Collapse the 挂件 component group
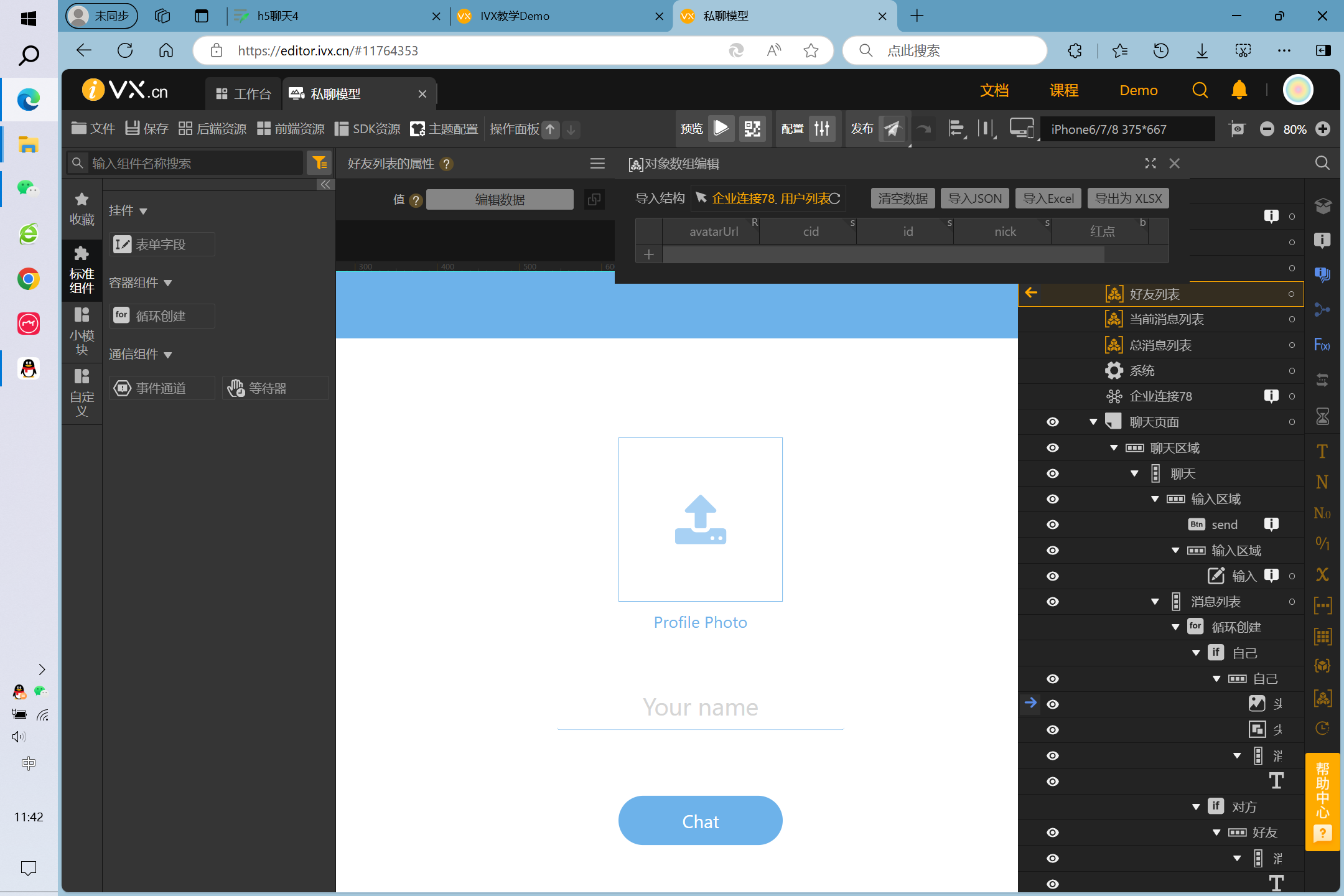 pos(144,212)
